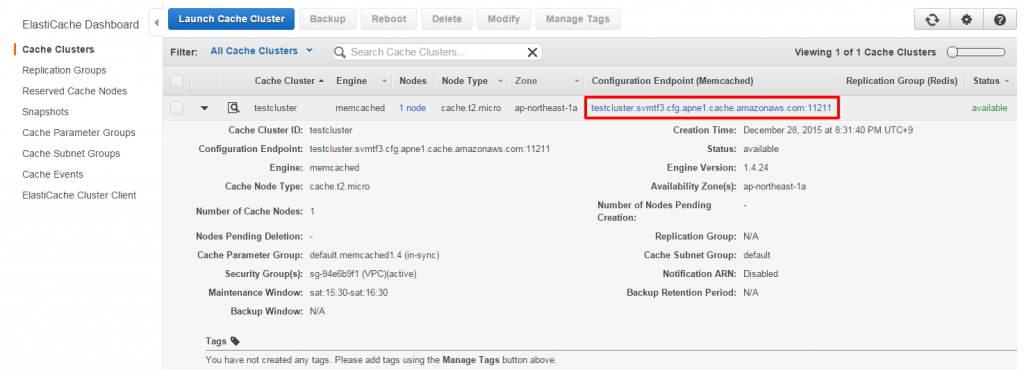Click the cache.t2.micro cell in the row
The width and height of the screenshot is (1024, 370).
pos(471,108)
